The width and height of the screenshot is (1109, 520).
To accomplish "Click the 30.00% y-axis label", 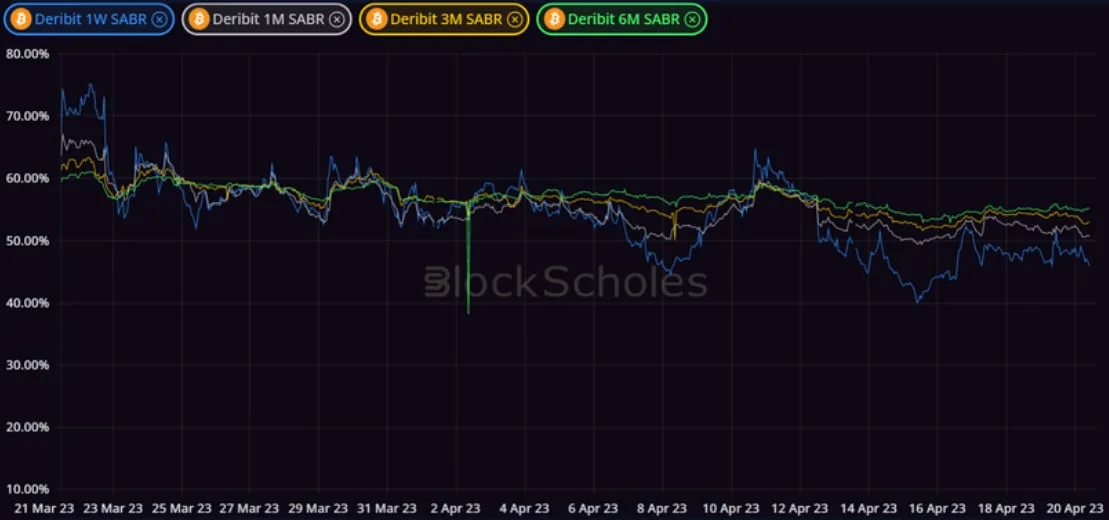I will pyautogui.click(x=26, y=365).
